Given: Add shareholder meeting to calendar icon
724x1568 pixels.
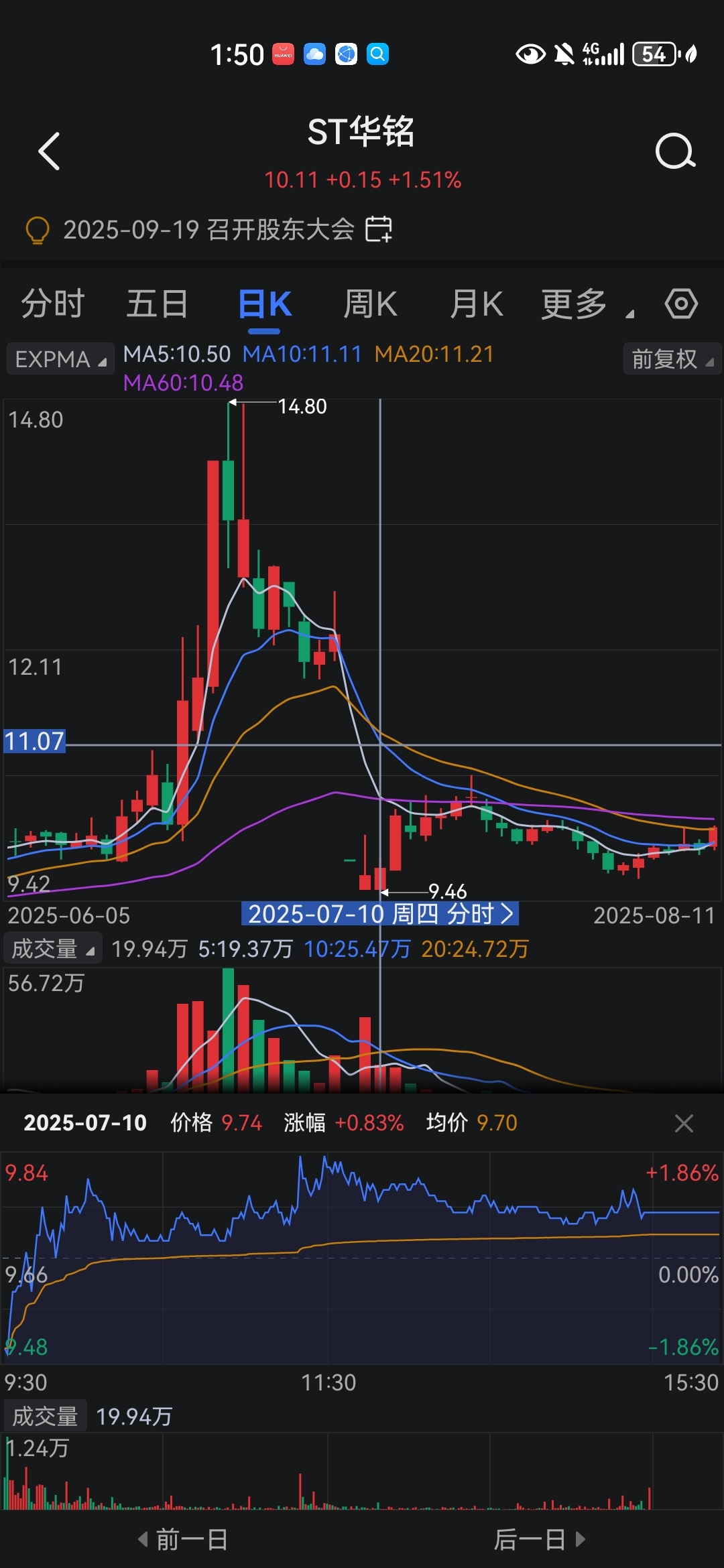Looking at the screenshot, I should [379, 229].
